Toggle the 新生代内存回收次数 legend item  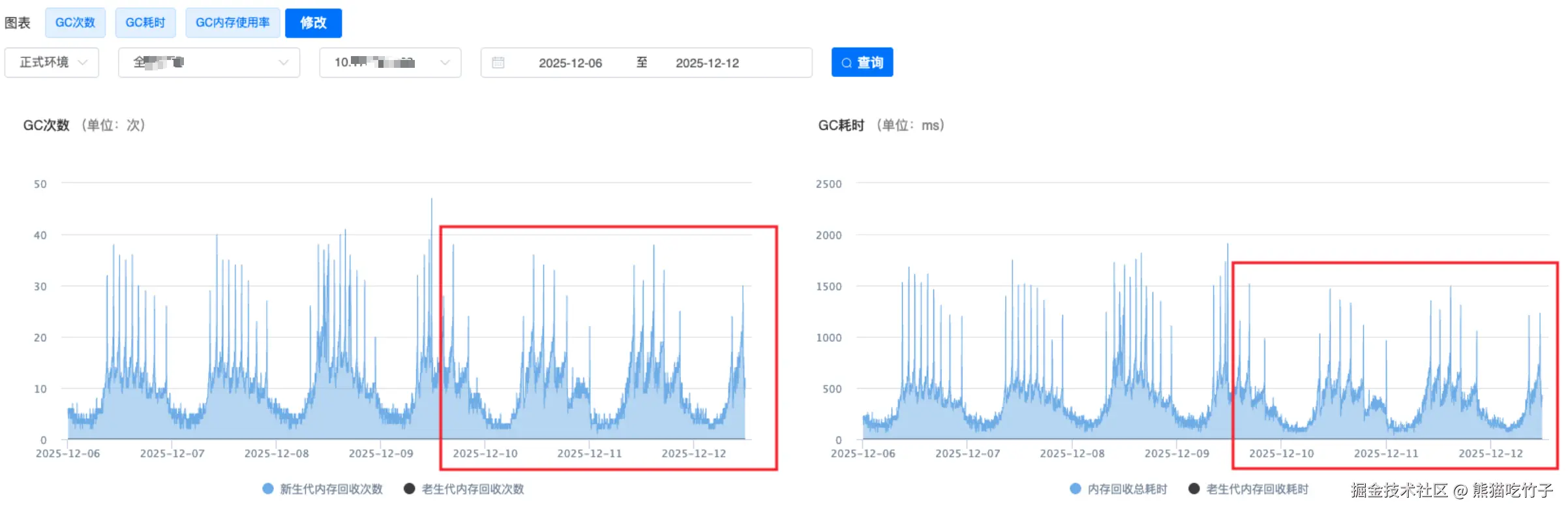point(323,489)
